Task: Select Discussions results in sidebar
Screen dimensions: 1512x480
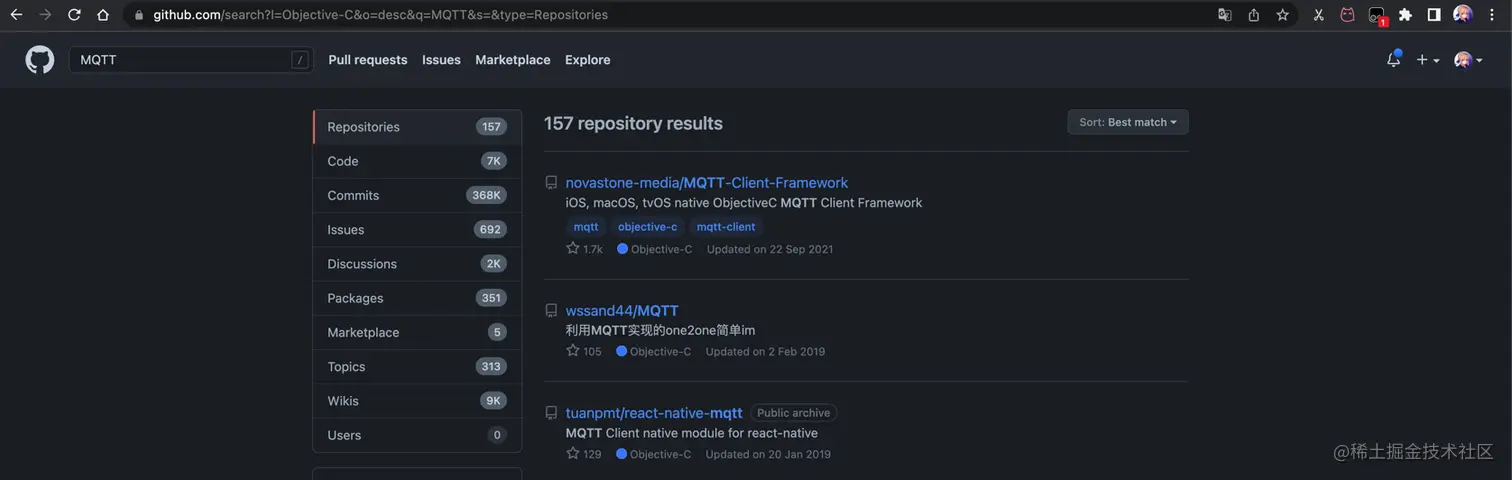Action: point(417,264)
